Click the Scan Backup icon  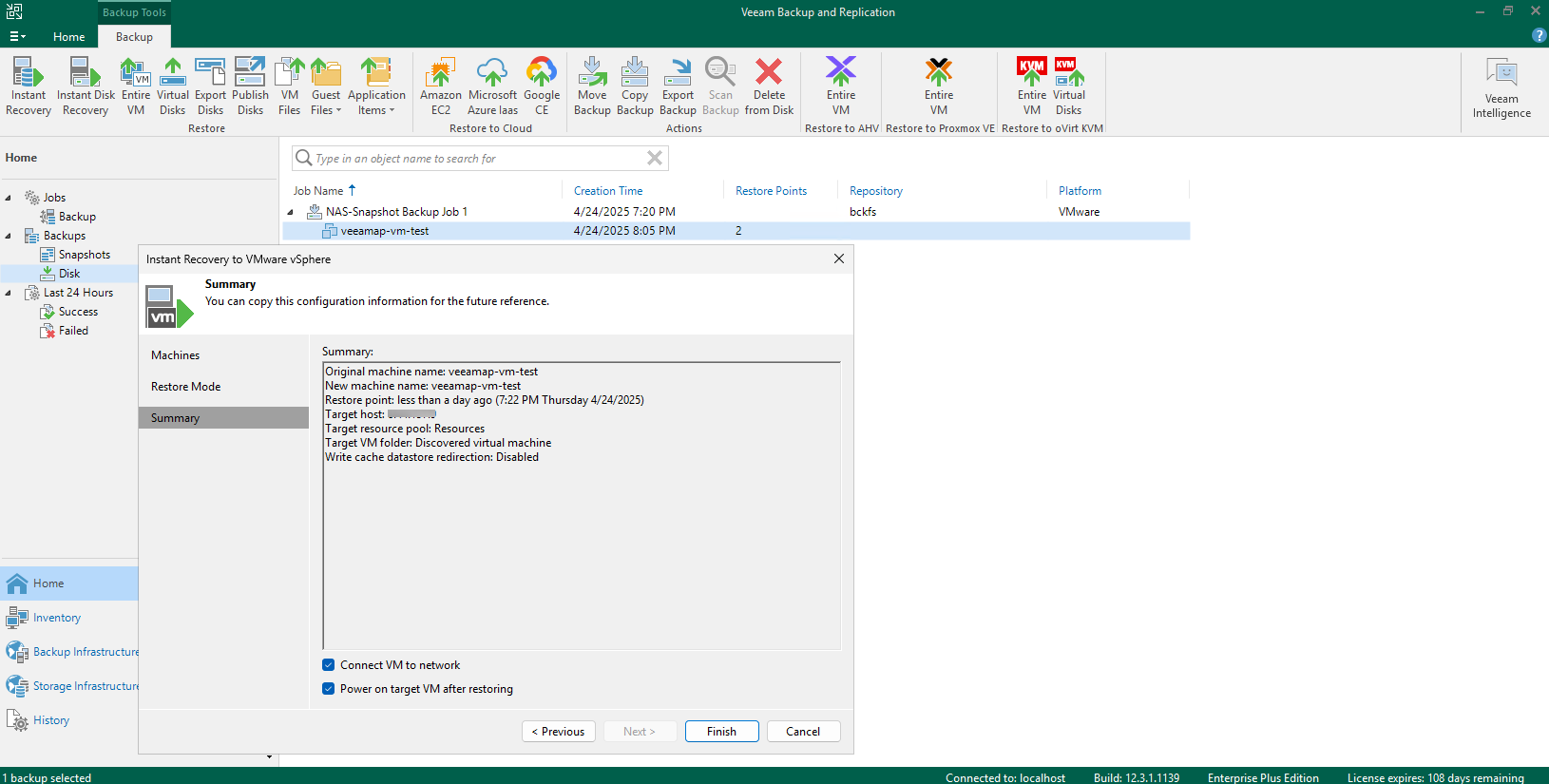pos(720,86)
